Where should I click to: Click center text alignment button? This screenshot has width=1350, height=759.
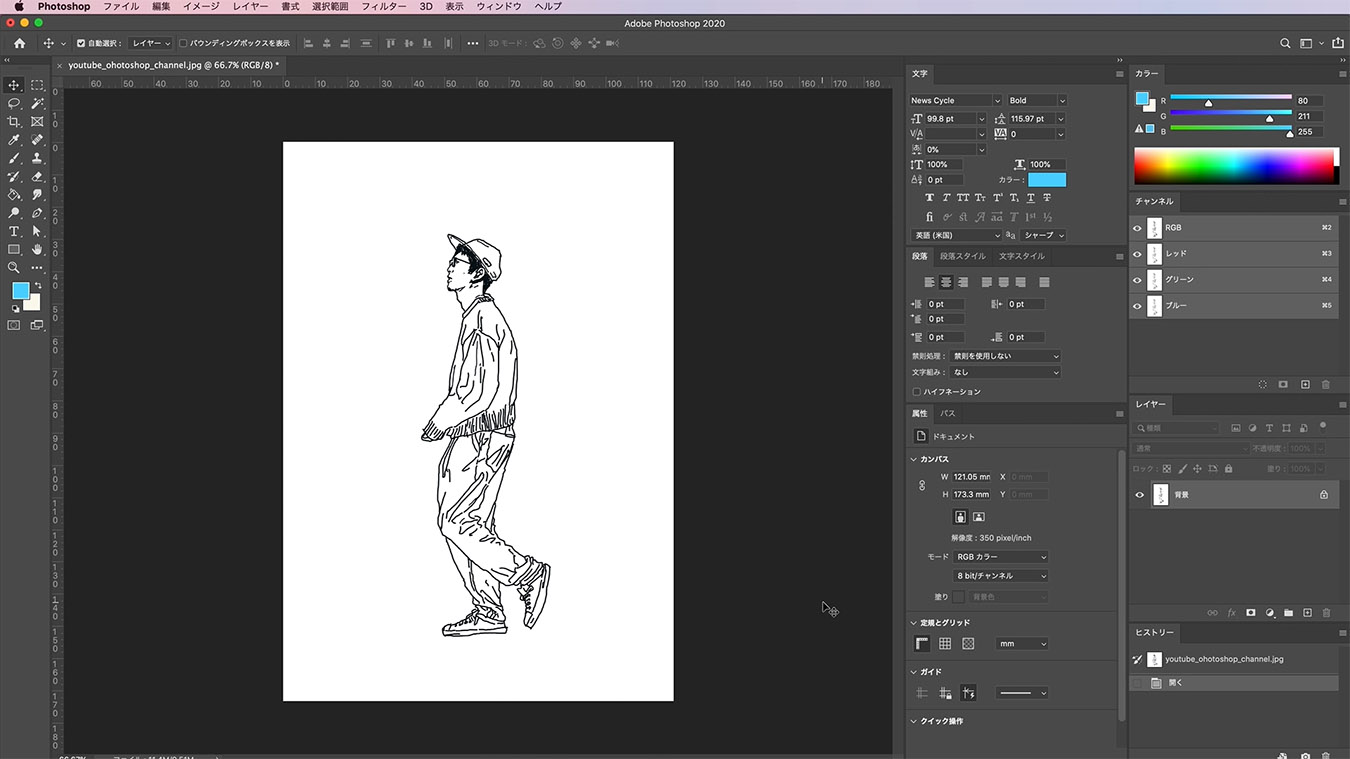click(946, 282)
